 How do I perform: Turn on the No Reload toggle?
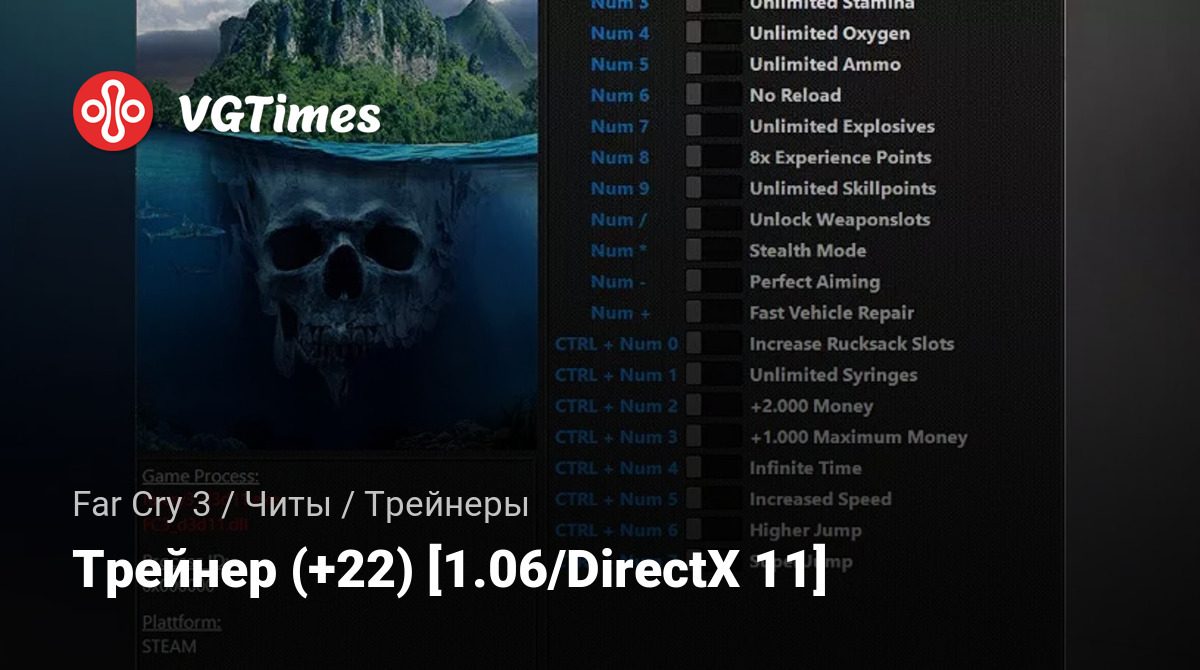pos(713,95)
